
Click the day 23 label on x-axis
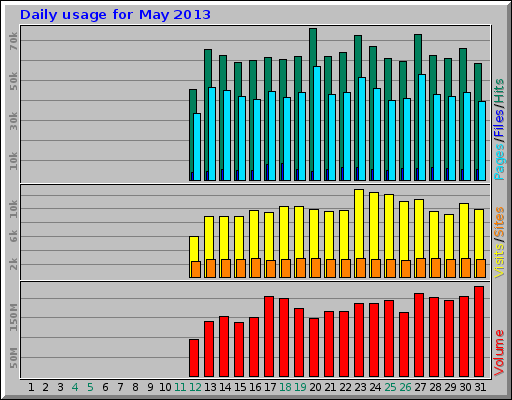(x=360, y=387)
